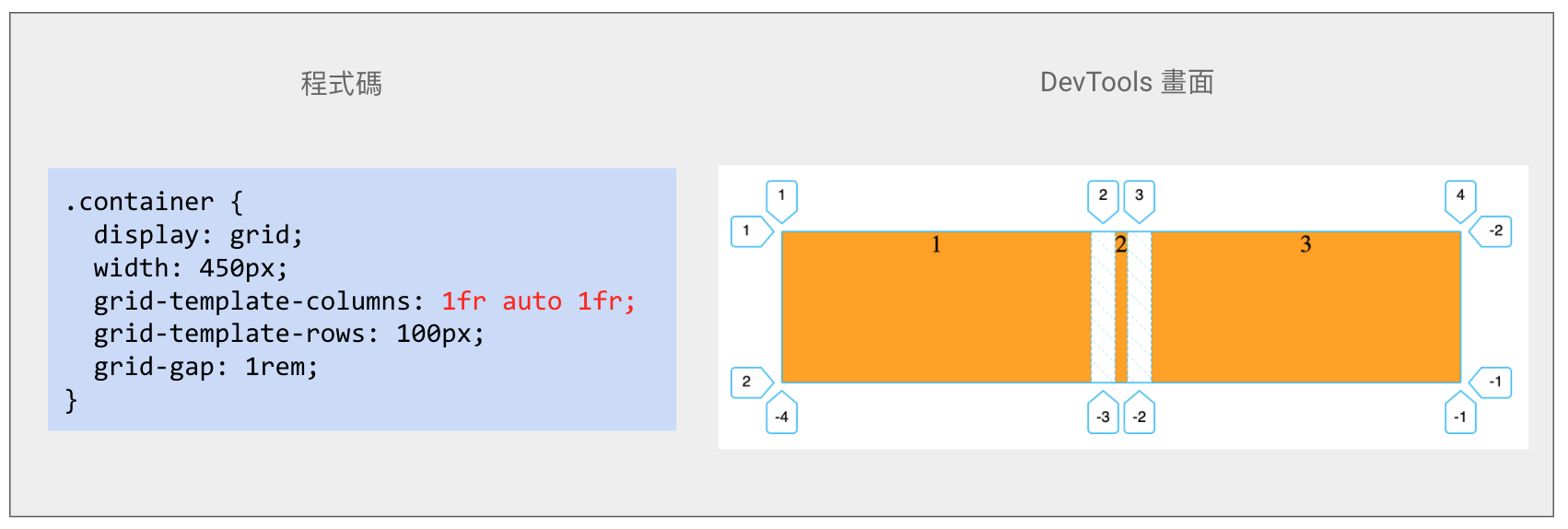Select row line badge -1 right of grid
Viewport: 1568px width, 529px height.
pos(1494,382)
